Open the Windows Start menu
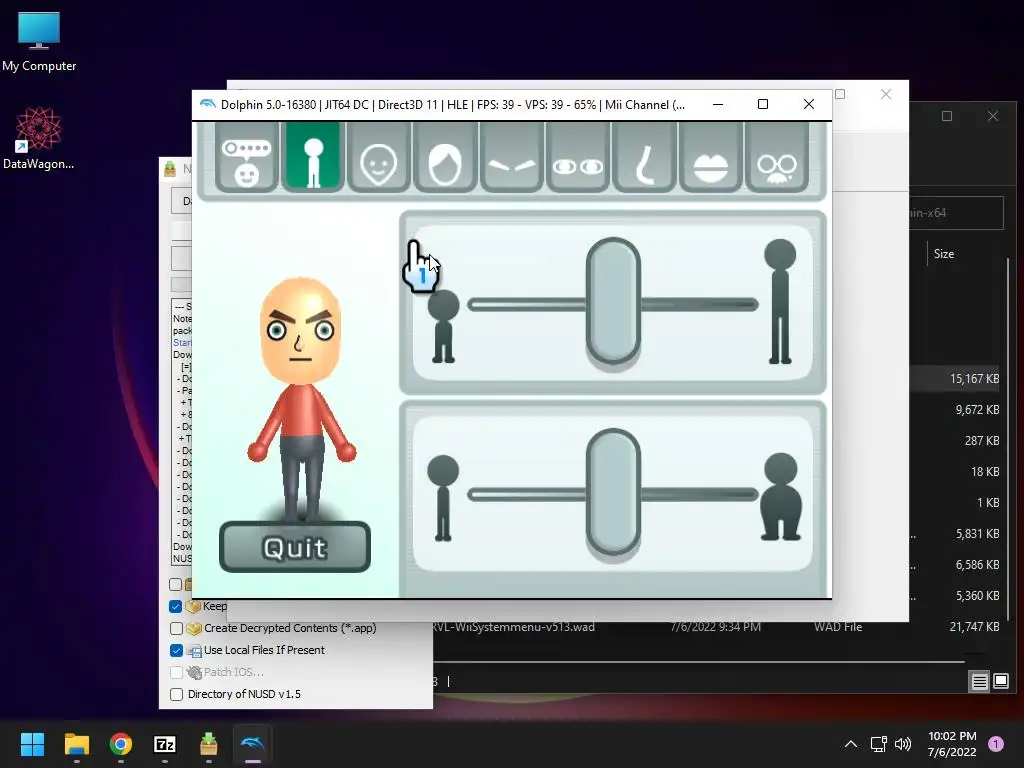This screenshot has width=1024, height=768. point(32,744)
